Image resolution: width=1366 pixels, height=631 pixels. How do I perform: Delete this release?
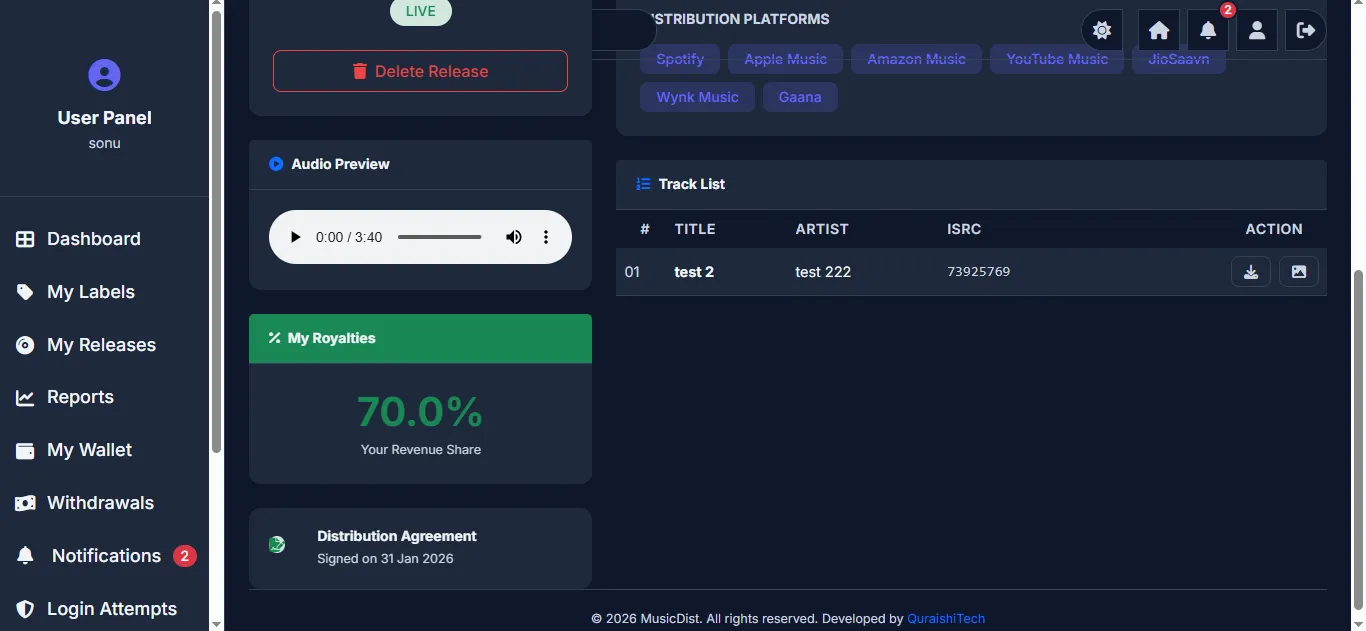pos(420,71)
